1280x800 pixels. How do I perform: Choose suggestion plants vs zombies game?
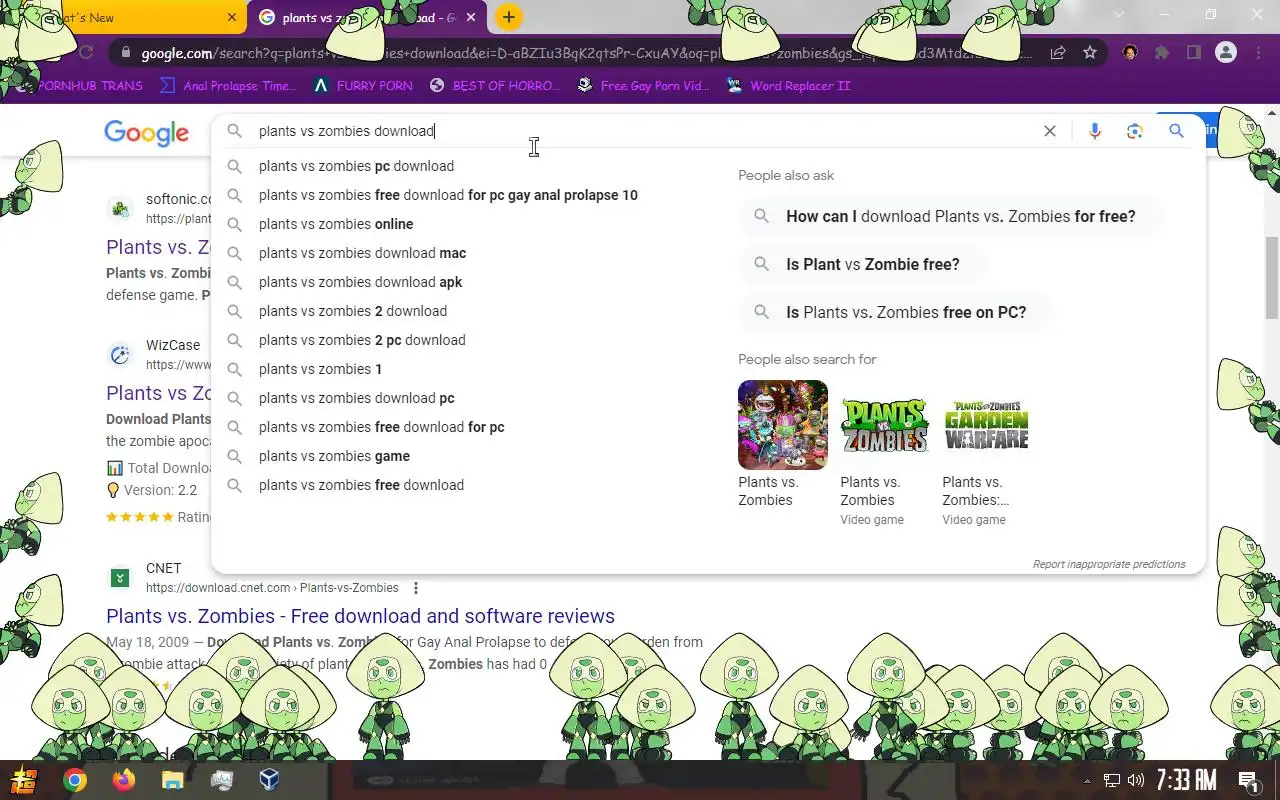coord(334,456)
